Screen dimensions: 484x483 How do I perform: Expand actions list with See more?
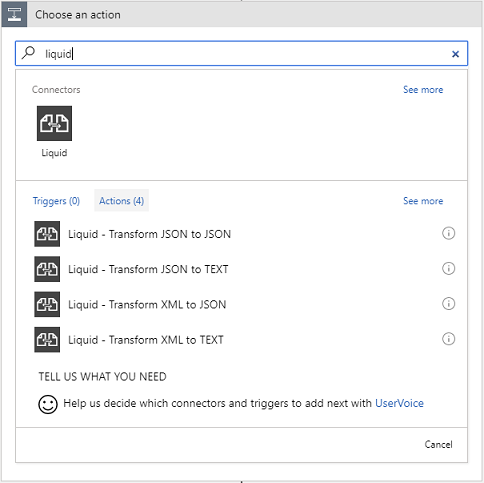[423, 201]
